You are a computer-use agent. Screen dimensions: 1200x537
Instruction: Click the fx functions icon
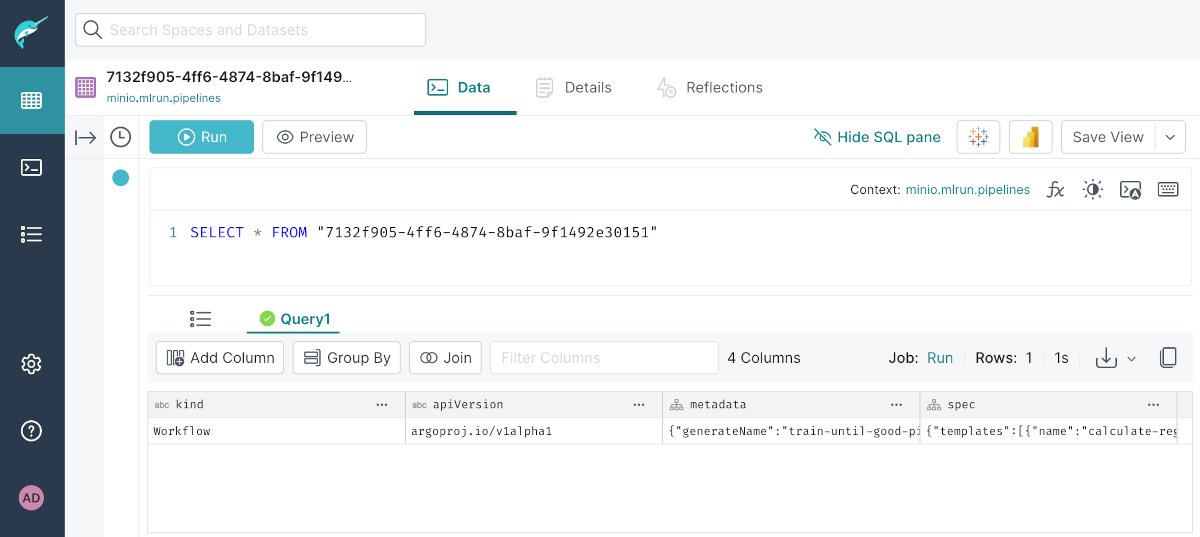click(1055, 189)
